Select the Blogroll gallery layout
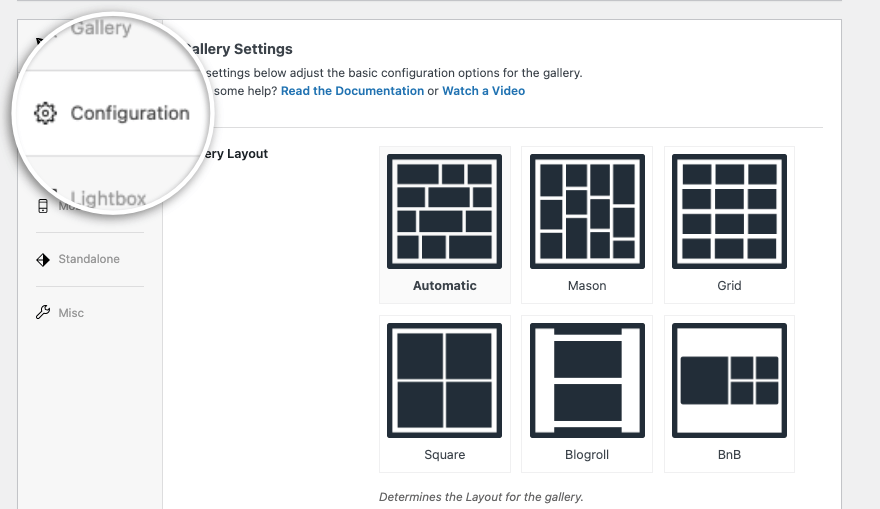880x509 pixels. point(587,393)
